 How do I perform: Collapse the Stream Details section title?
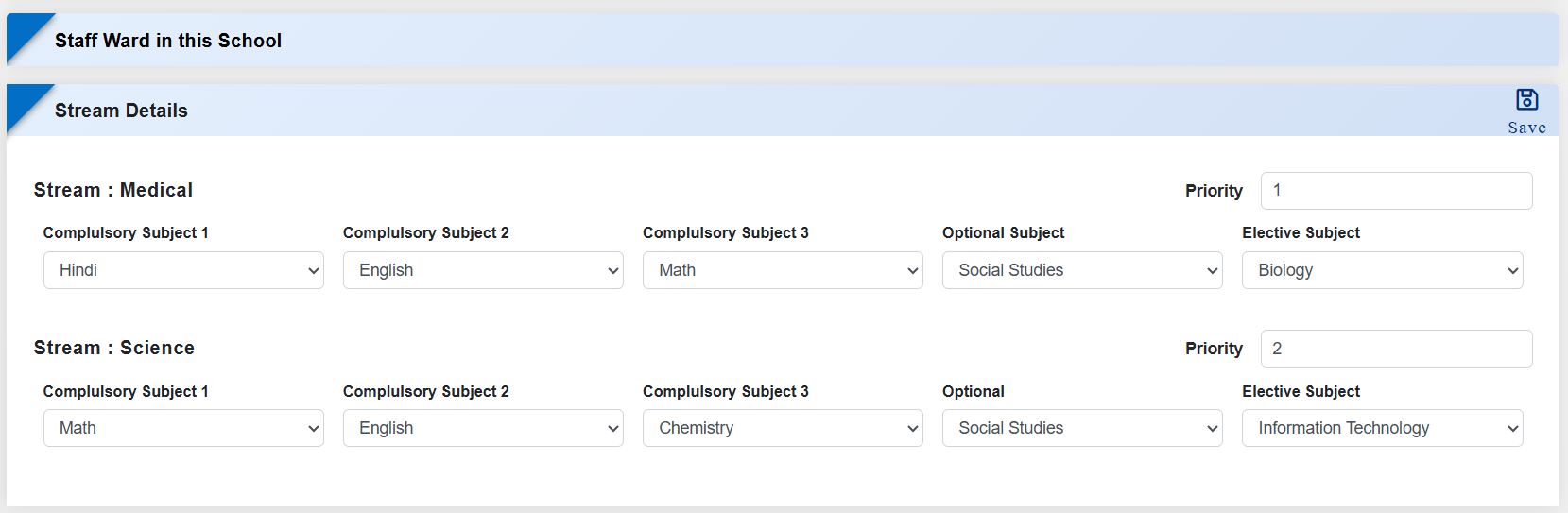[121, 111]
